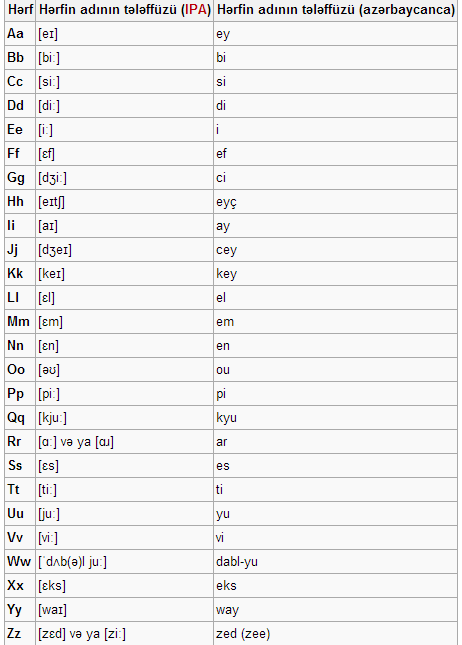Click the way pronunciation for Yy
This screenshot has height=645, width=462.
[x=336, y=610]
